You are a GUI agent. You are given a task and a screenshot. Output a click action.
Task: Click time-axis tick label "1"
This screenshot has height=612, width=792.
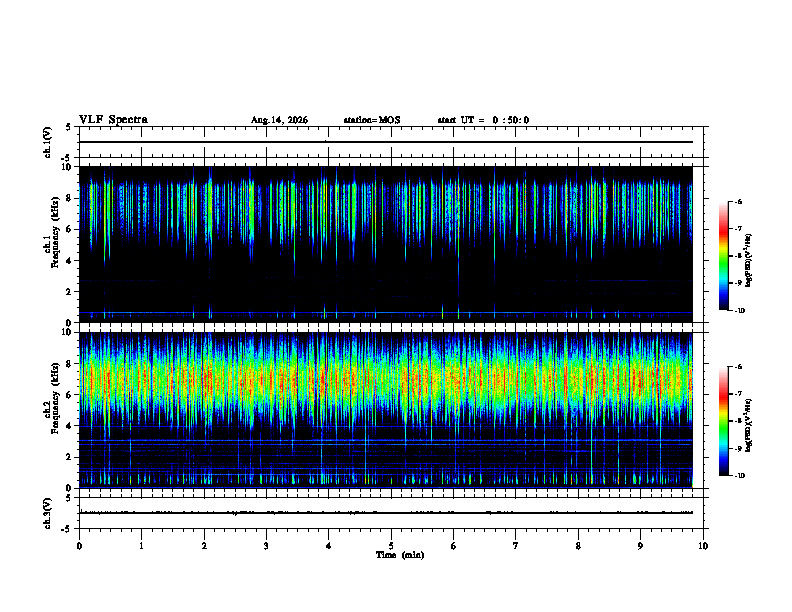tap(141, 546)
